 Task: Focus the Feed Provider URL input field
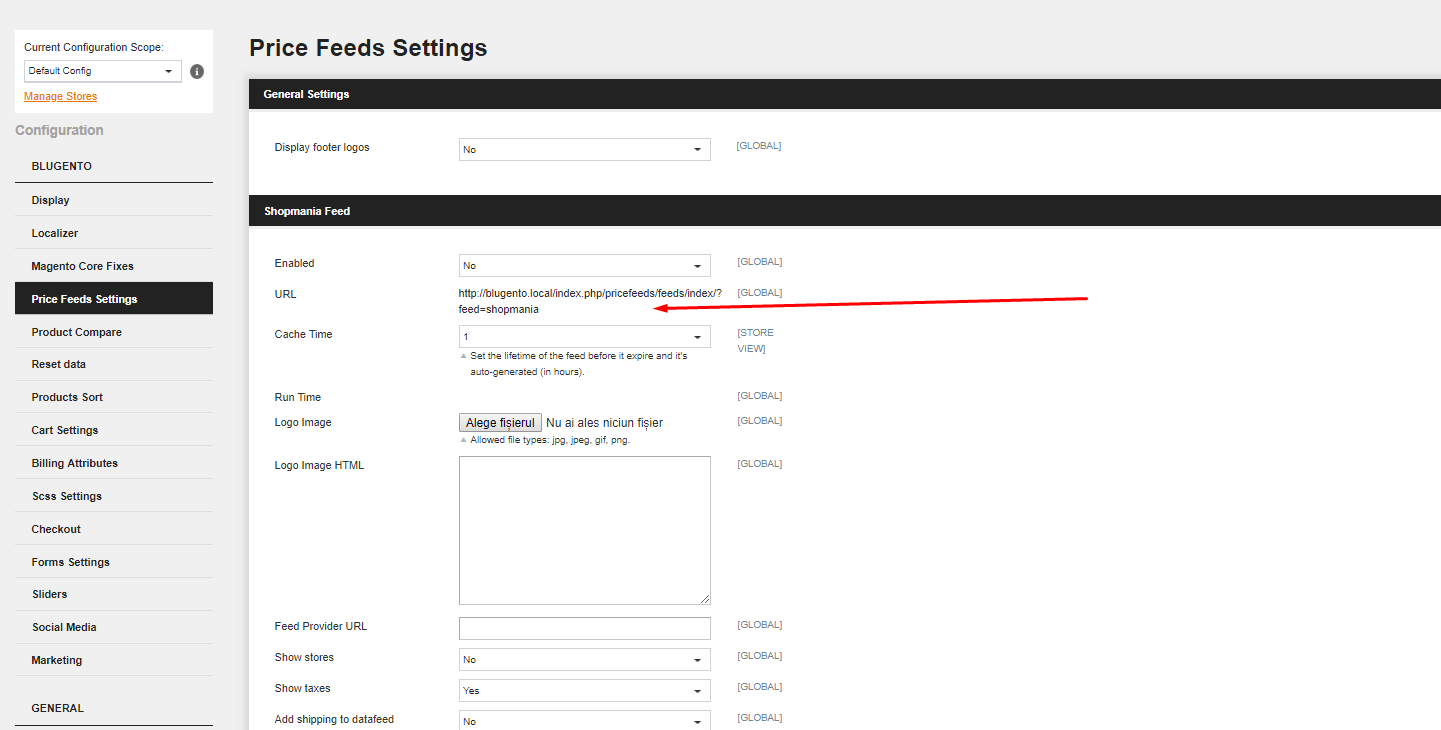point(585,628)
